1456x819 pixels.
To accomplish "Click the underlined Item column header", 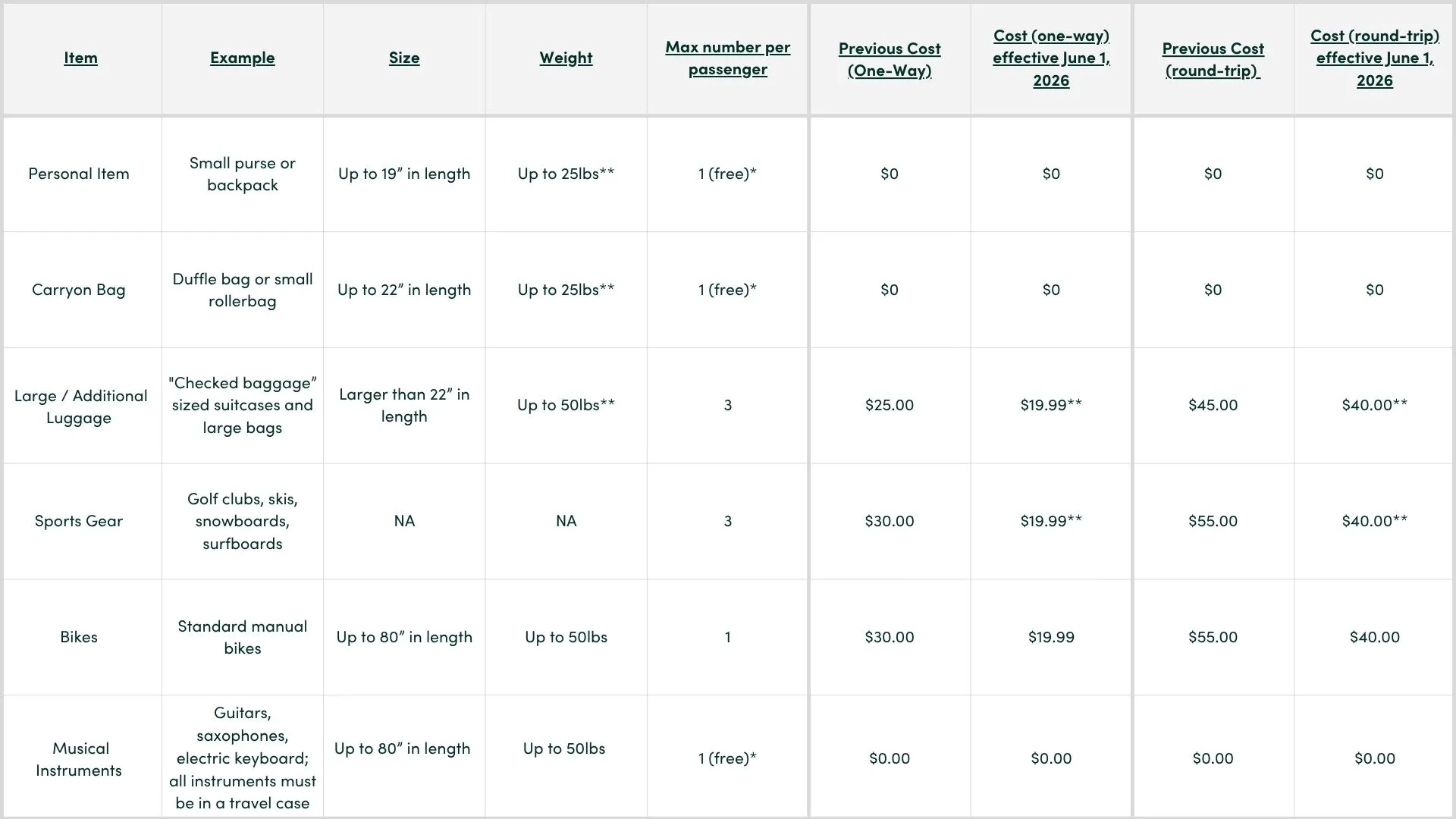I will [80, 58].
